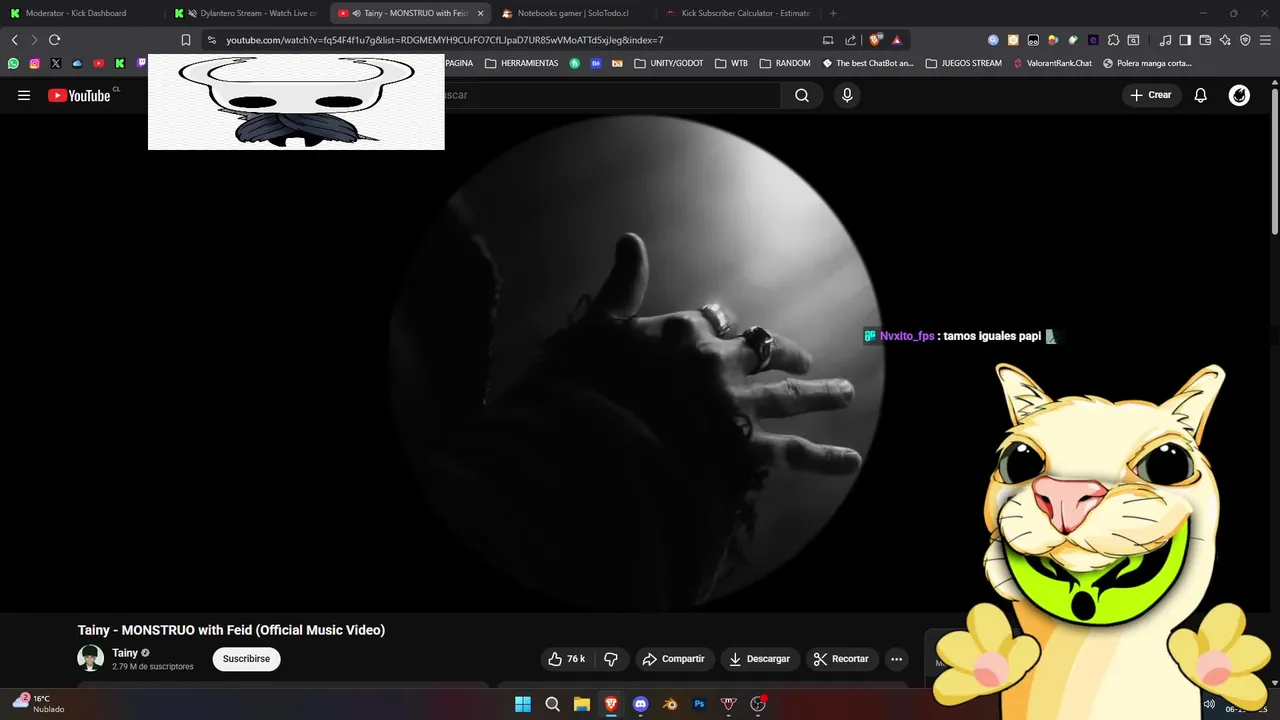
Task: Open the HERRAMIENTAS bookmarks folder
Action: pos(521,63)
